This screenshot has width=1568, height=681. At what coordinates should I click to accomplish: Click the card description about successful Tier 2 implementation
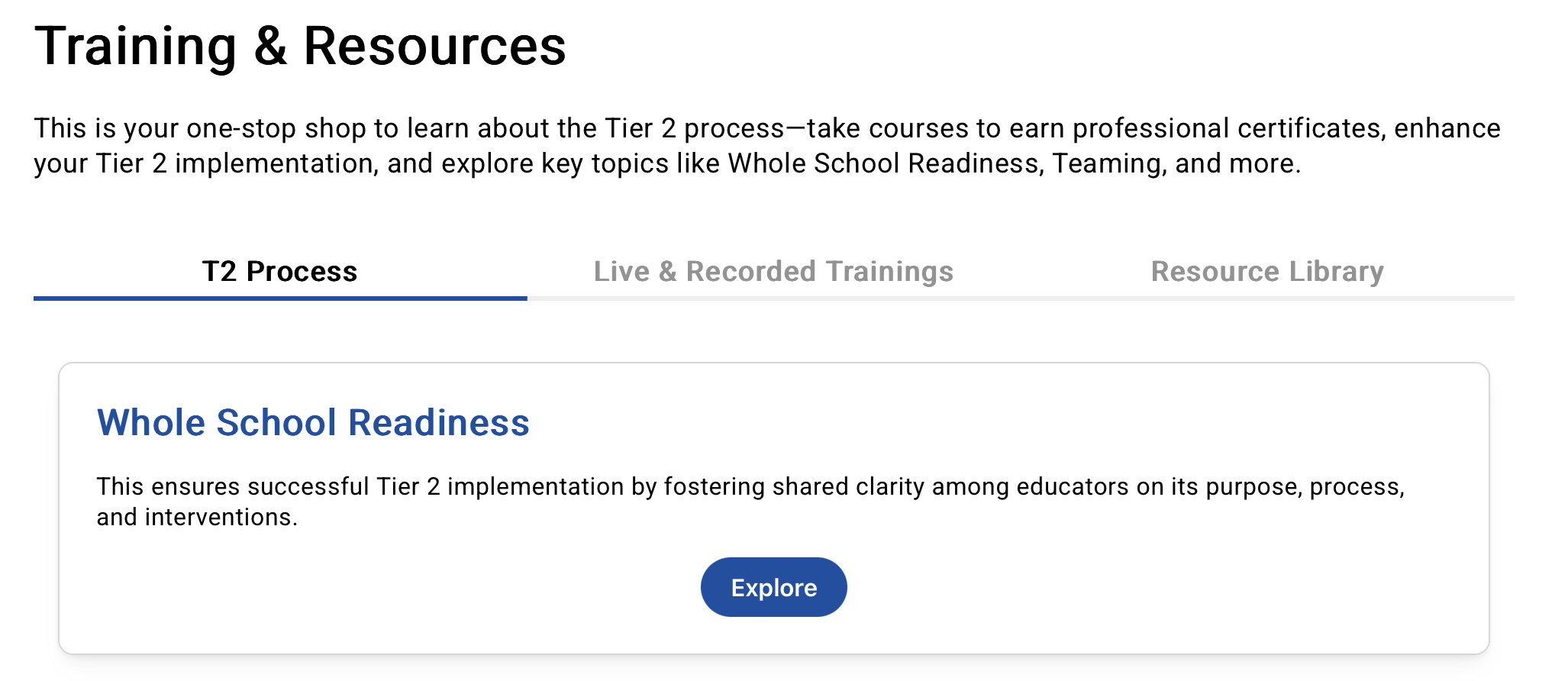[x=750, y=487]
